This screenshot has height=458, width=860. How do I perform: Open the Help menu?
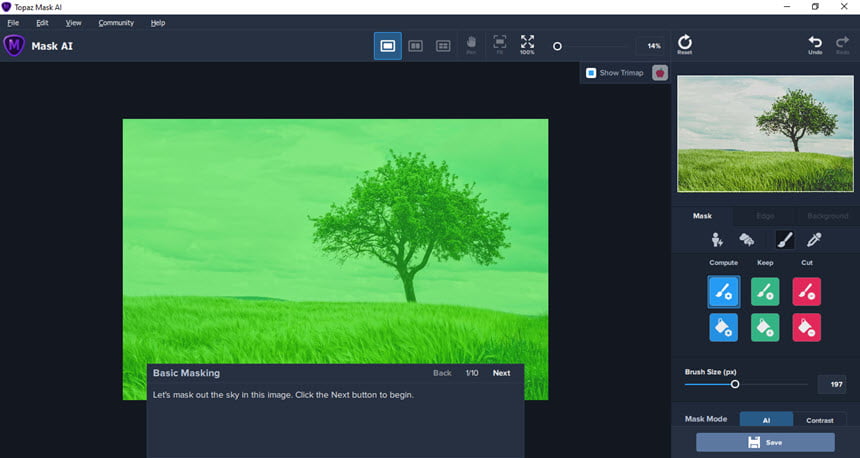158,23
